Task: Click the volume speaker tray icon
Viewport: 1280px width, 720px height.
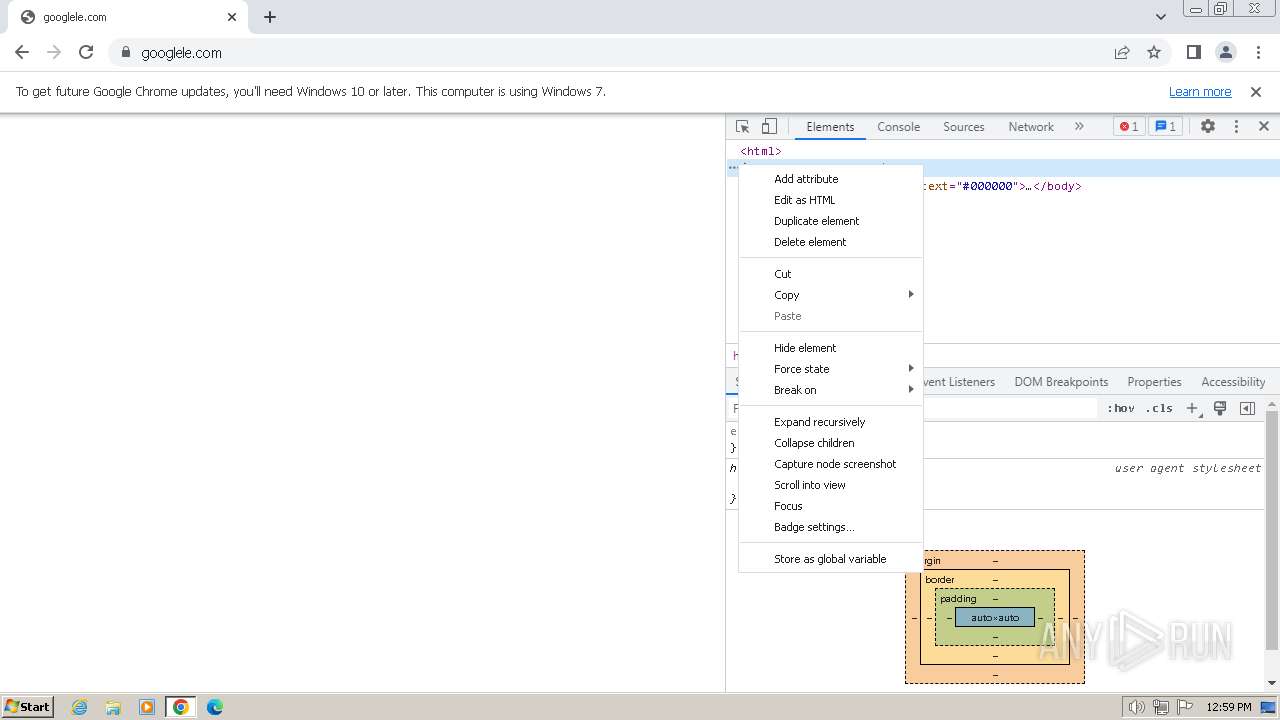Action: coord(1136,707)
